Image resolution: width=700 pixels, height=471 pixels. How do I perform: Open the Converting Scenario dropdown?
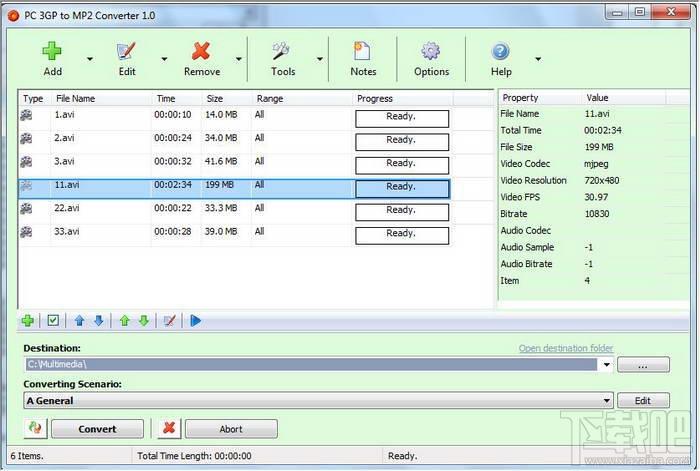coord(318,400)
